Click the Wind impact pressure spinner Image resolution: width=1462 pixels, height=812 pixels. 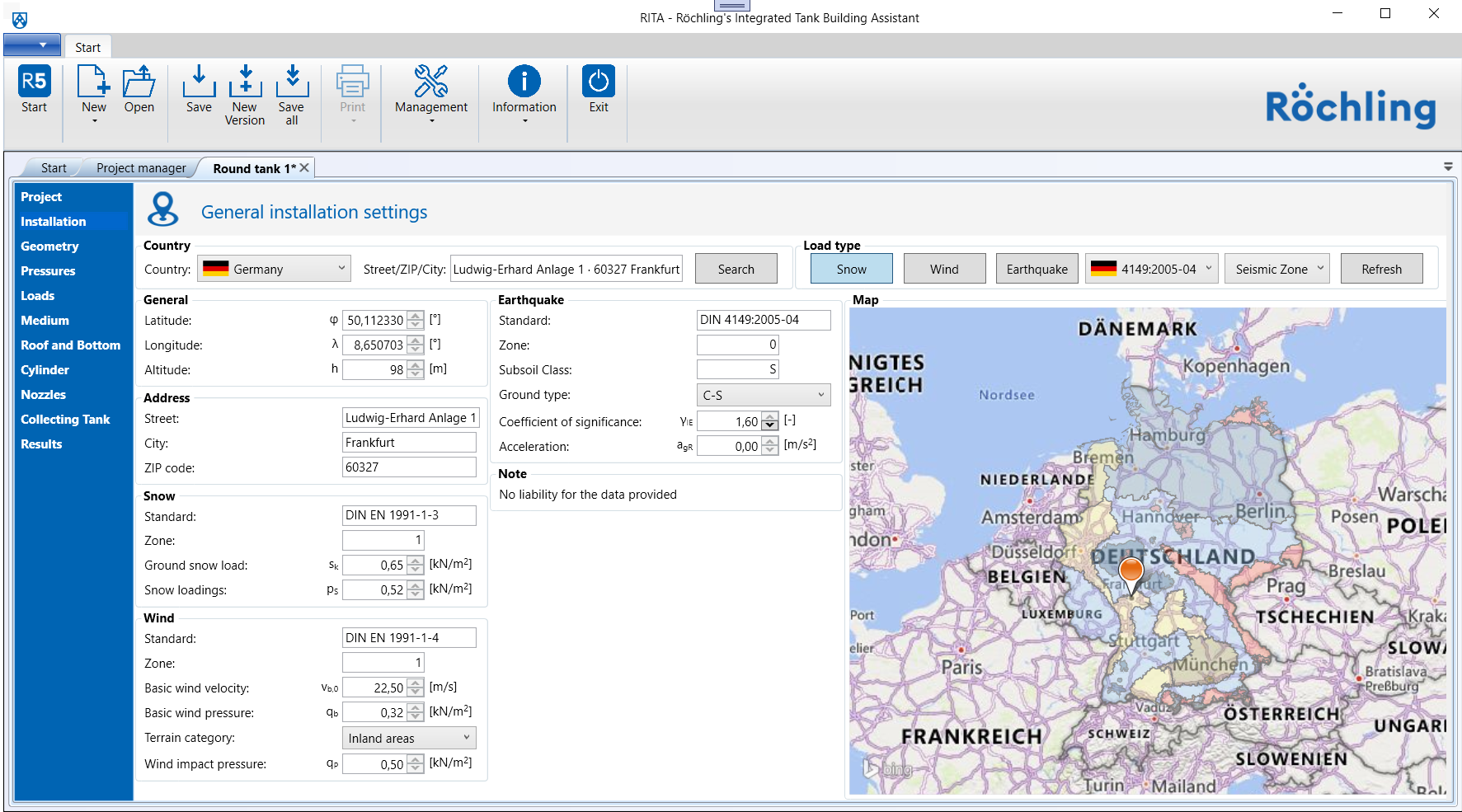click(416, 764)
